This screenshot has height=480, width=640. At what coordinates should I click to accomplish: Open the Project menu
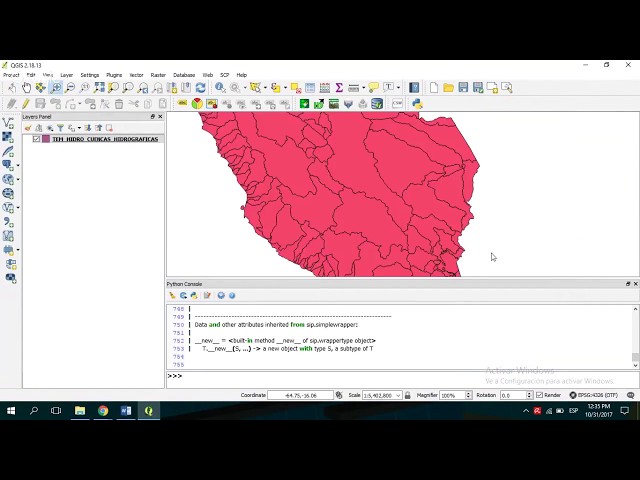pyautogui.click(x=11, y=75)
